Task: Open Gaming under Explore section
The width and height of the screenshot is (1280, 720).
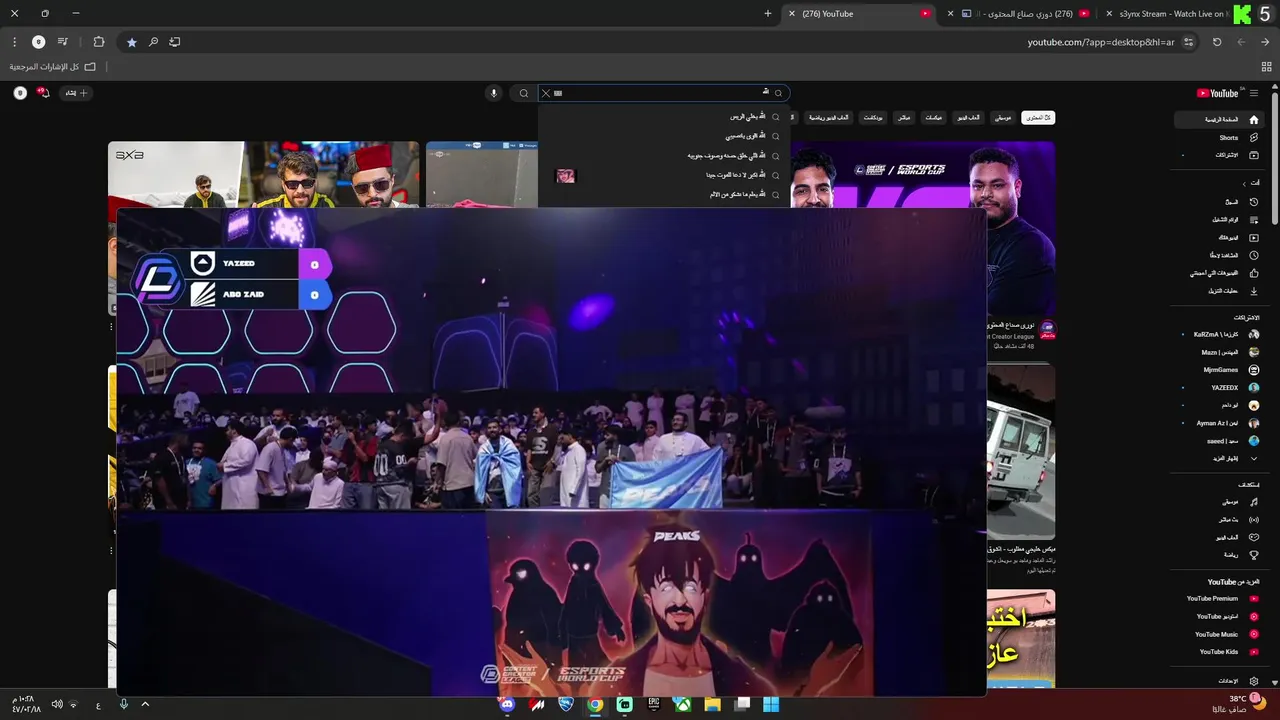Action: pos(1219,538)
